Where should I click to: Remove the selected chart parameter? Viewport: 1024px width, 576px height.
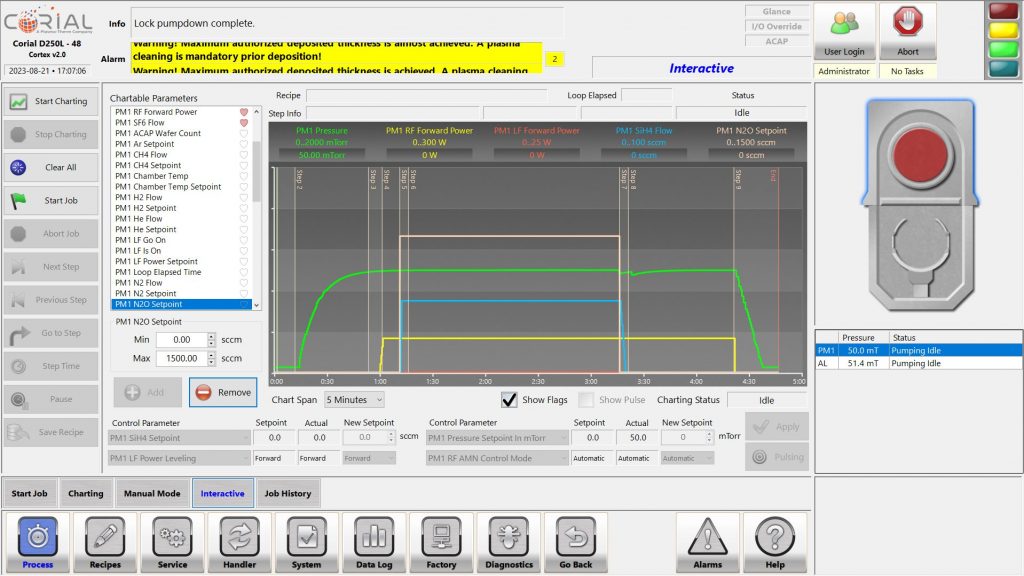coord(223,392)
